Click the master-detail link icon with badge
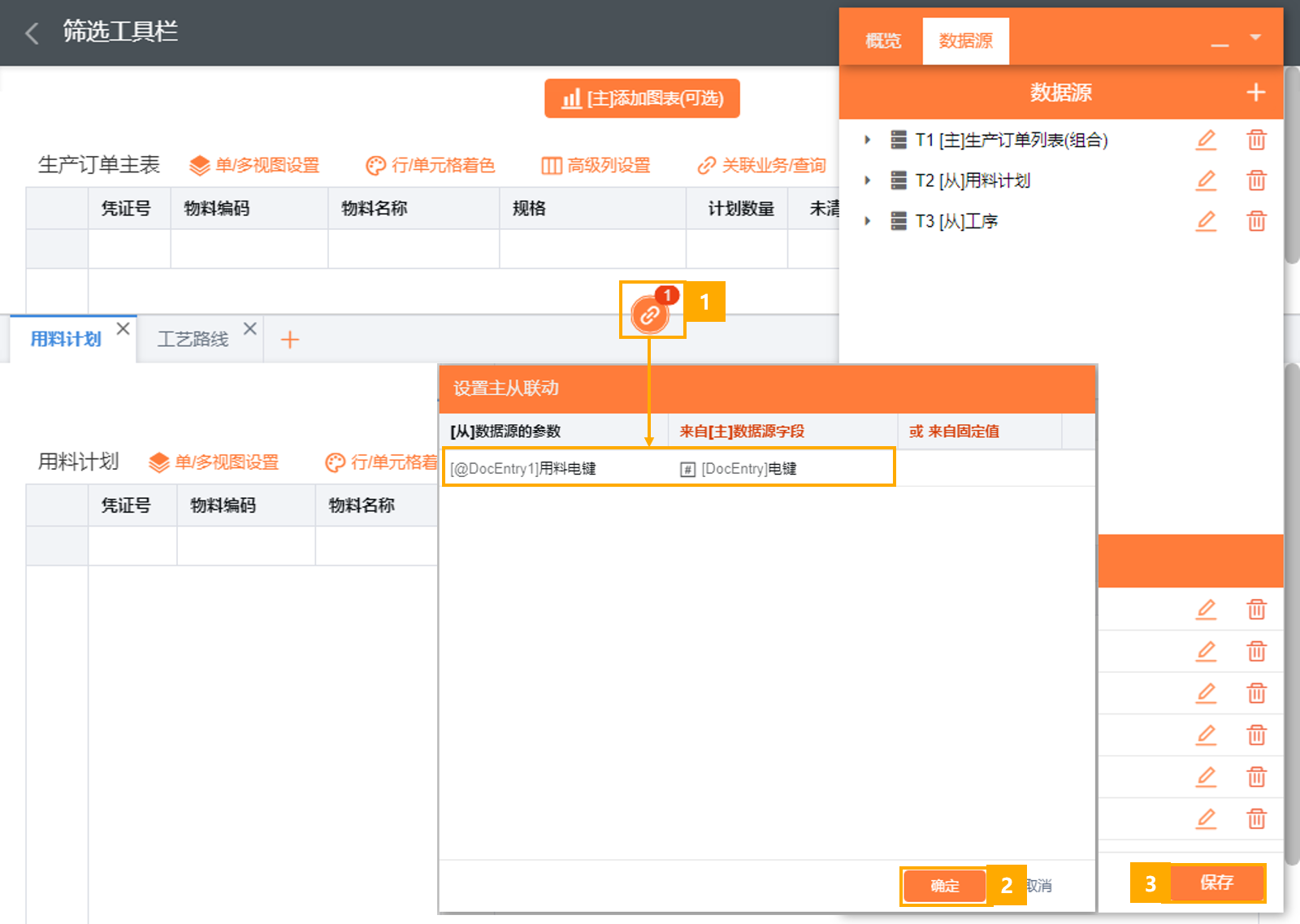 [651, 314]
